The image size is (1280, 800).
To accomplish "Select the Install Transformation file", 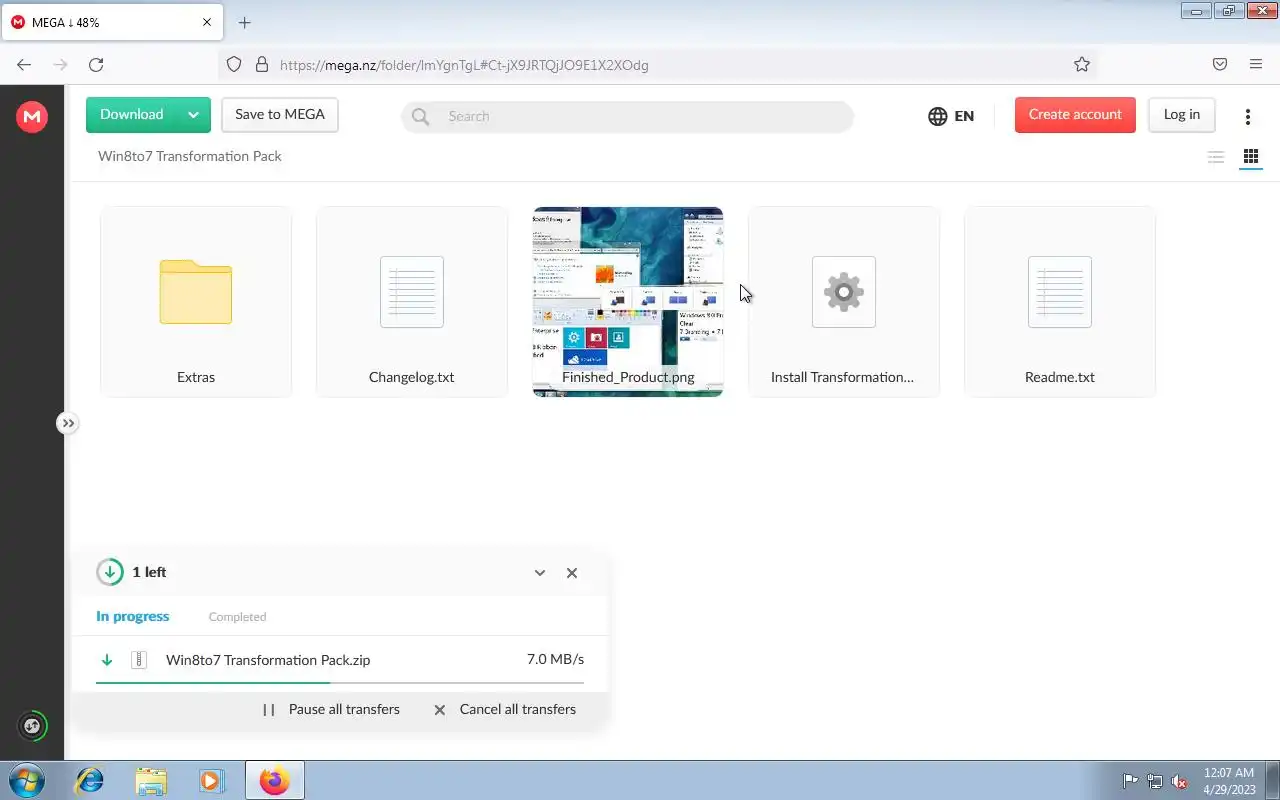I will (844, 302).
